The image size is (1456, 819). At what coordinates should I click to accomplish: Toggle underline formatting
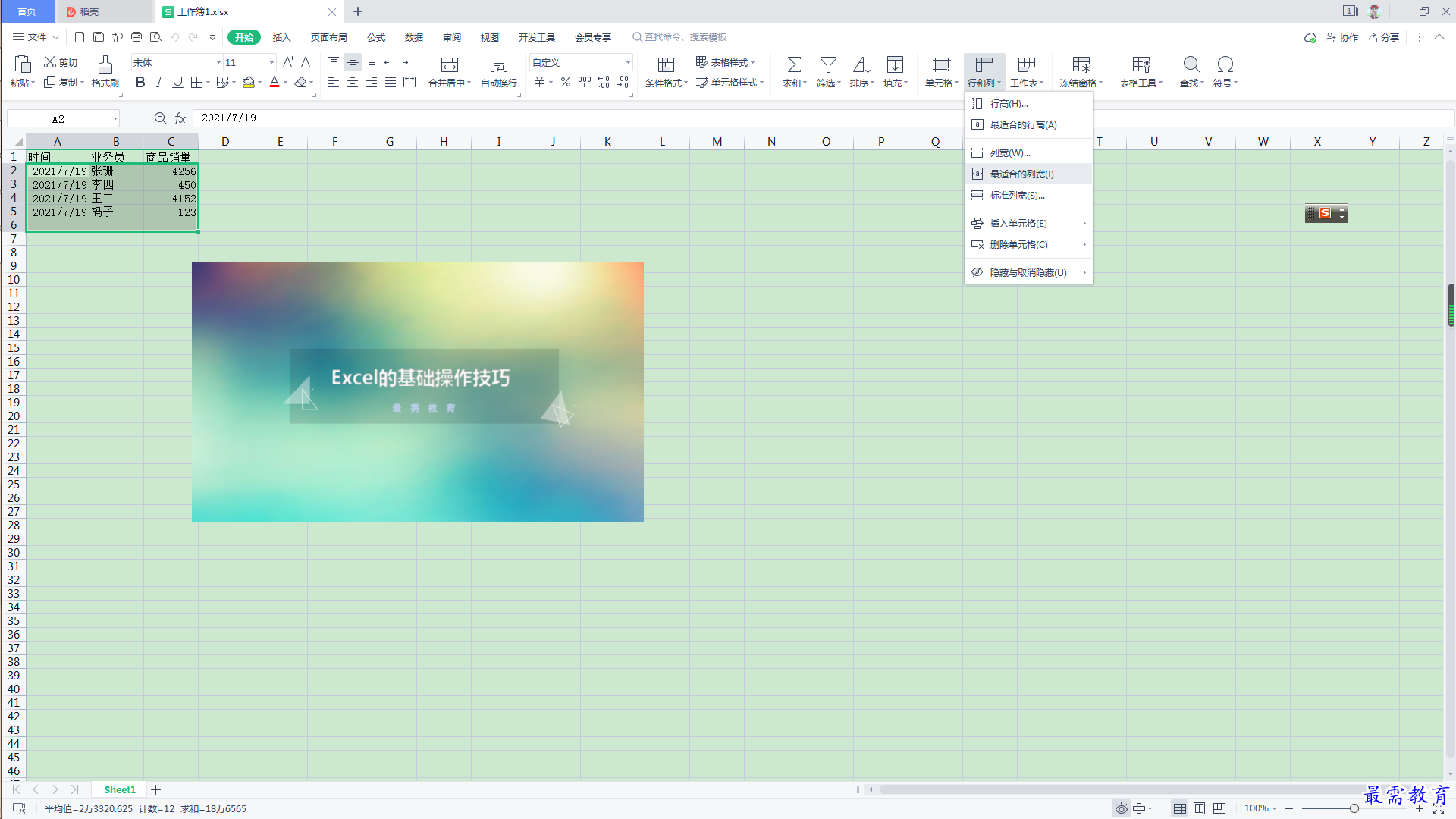tap(177, 83)
